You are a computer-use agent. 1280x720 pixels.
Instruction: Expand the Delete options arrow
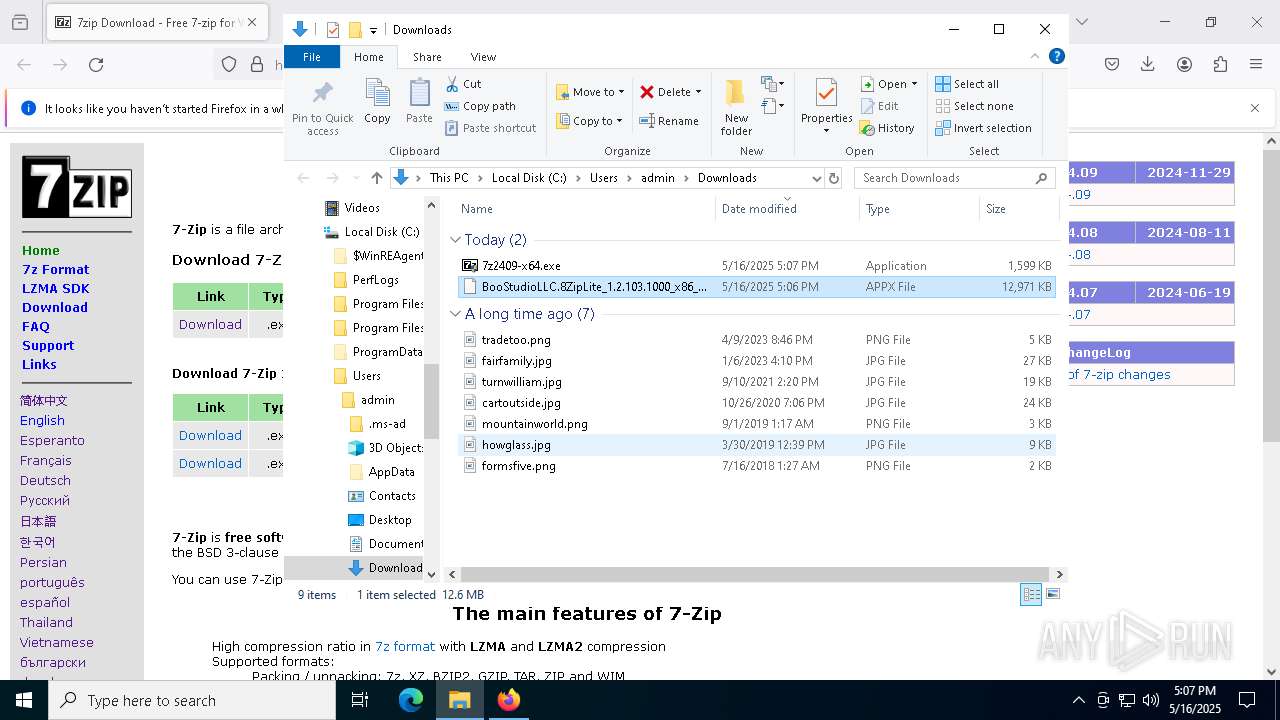[698, 92]
